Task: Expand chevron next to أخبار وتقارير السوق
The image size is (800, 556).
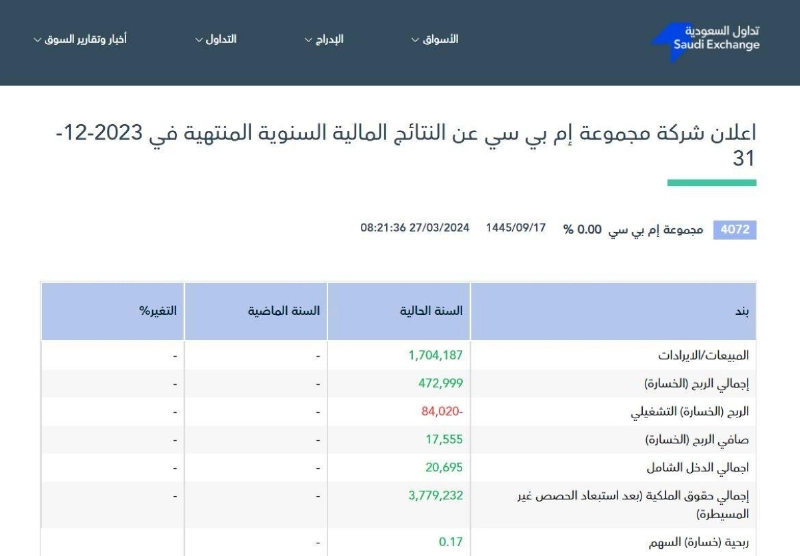Action: 37,40
